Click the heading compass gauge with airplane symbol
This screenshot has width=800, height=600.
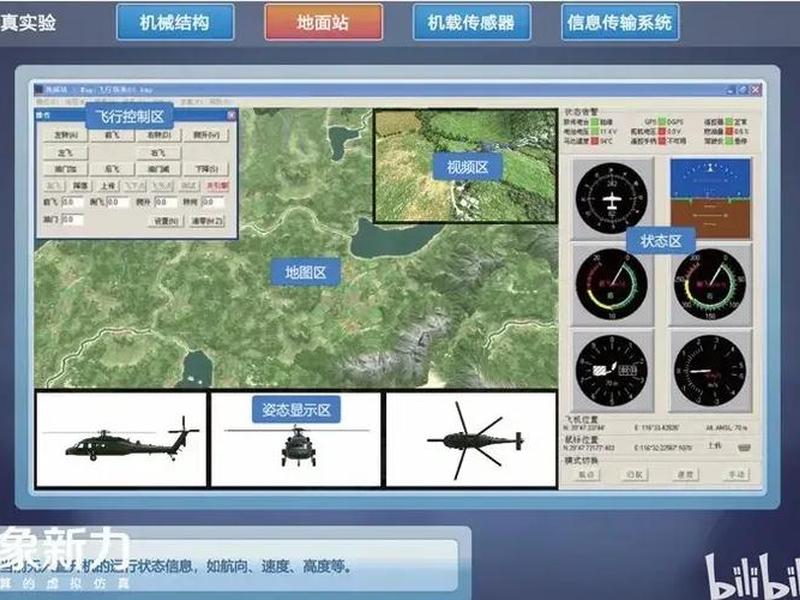(611, 198)
